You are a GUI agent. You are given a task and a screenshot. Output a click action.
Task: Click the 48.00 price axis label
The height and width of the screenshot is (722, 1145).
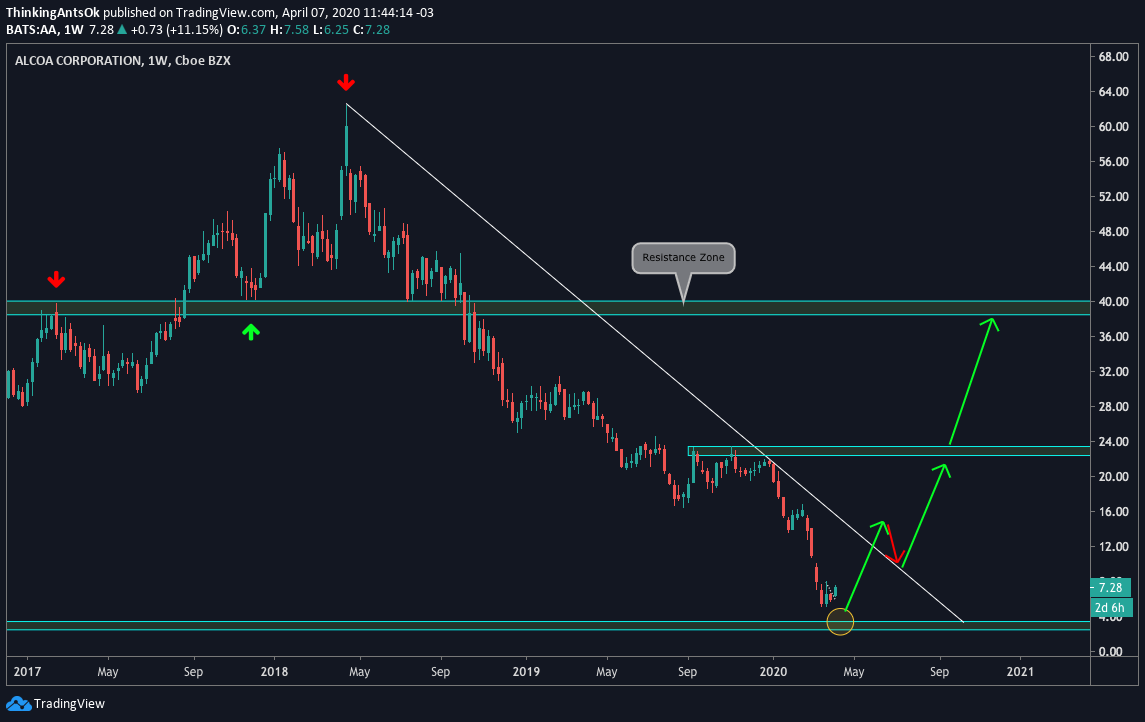point(1114,232)
